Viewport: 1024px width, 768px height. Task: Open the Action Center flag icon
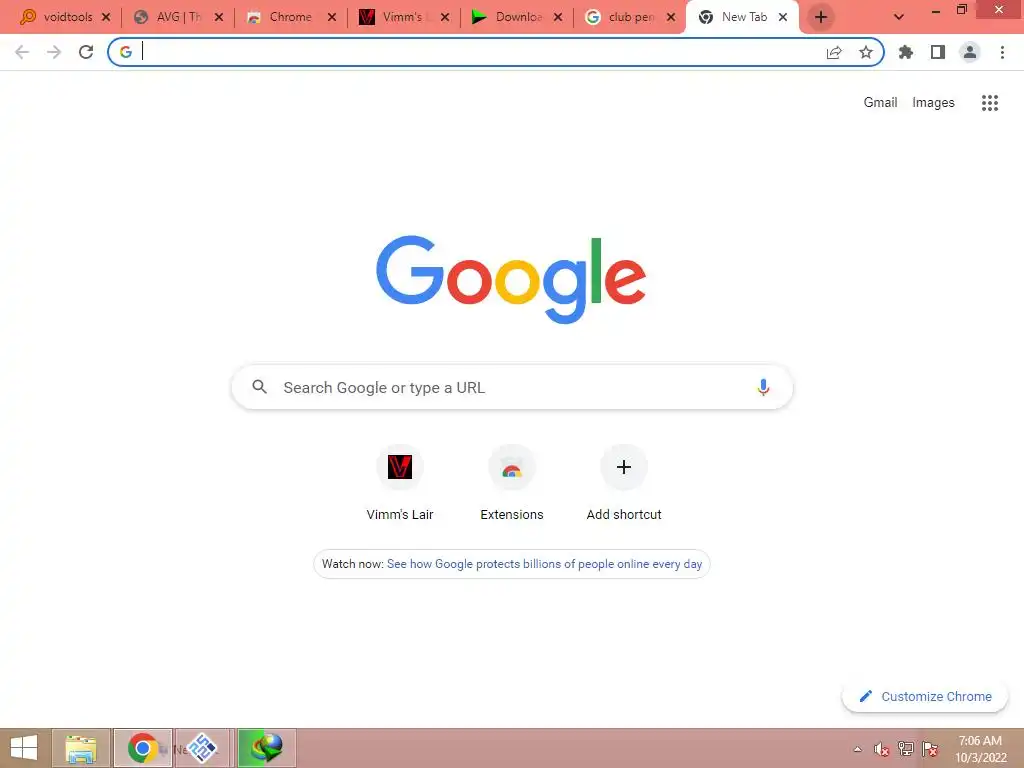930,749
